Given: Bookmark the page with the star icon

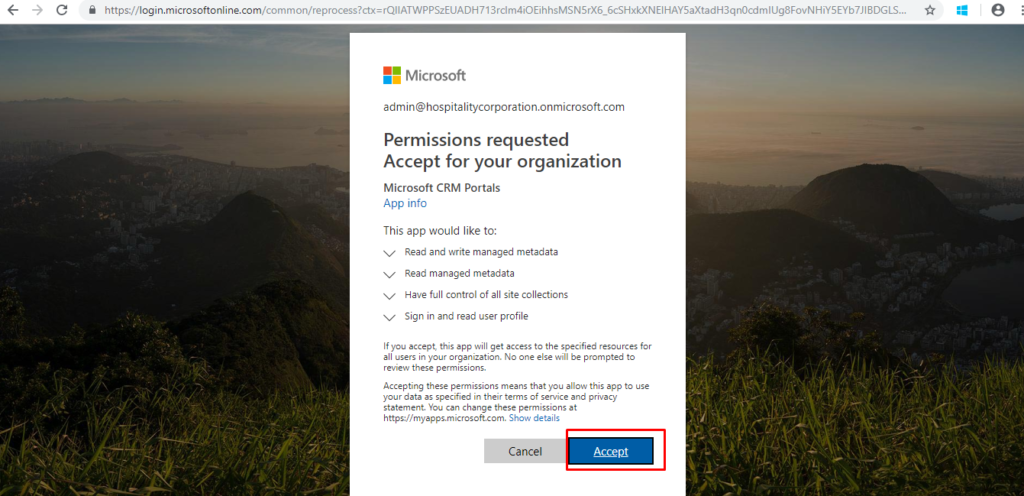Looking at the screenshot, I should (930, 10).
